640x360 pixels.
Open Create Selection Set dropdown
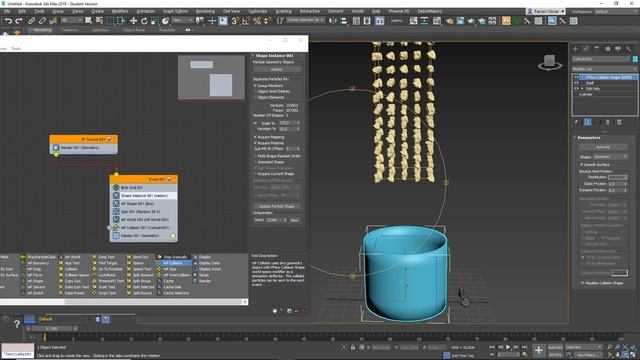305,20
